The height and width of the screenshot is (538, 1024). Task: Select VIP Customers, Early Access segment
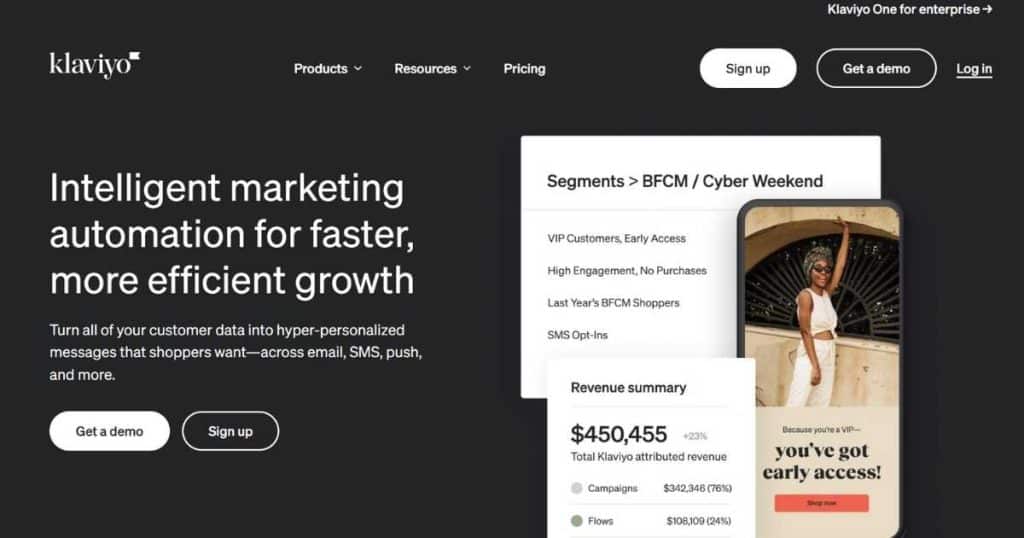point(616,238)
